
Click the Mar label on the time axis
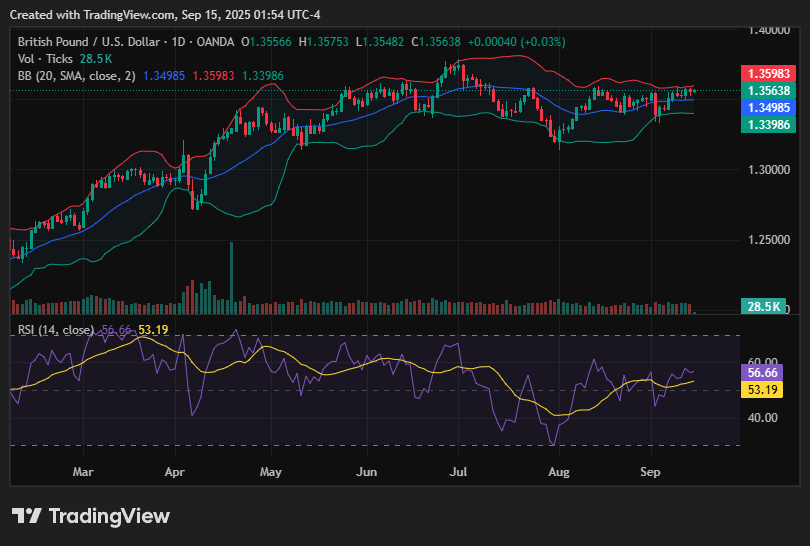click(x=83, y=472)
